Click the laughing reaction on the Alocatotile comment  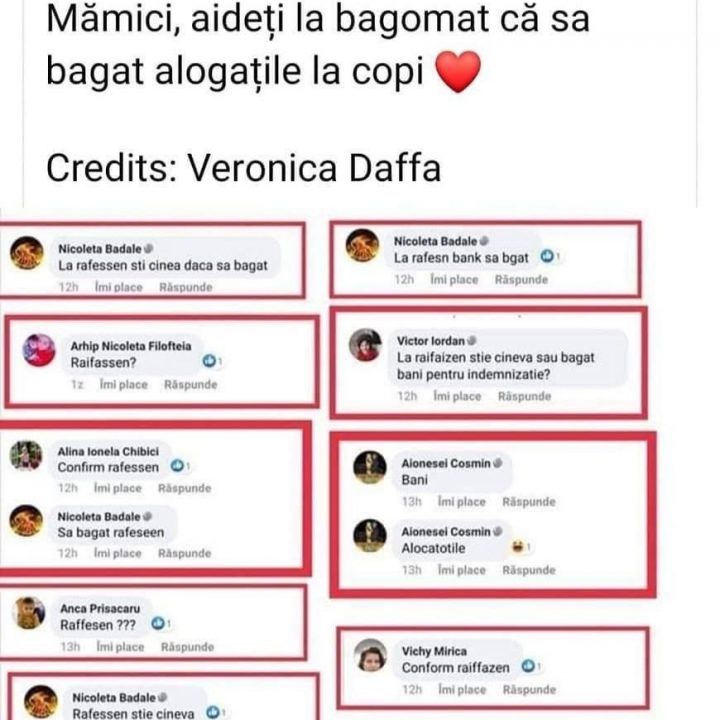[519, 548]
